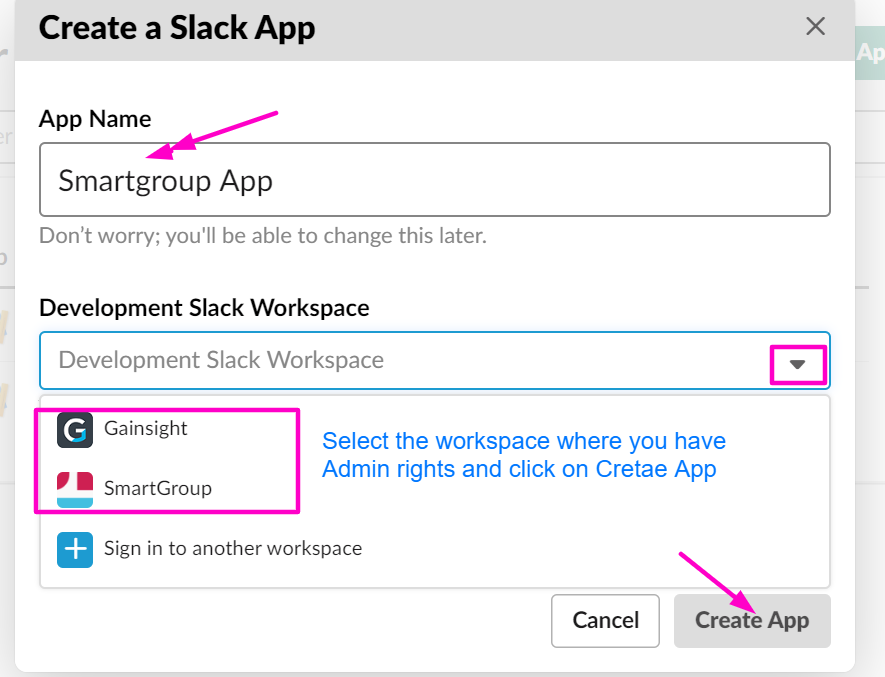This screenshot has width=885, height=677.
Task: Expand the Development Slack Workspace combo box
Action: click(435, 360)
